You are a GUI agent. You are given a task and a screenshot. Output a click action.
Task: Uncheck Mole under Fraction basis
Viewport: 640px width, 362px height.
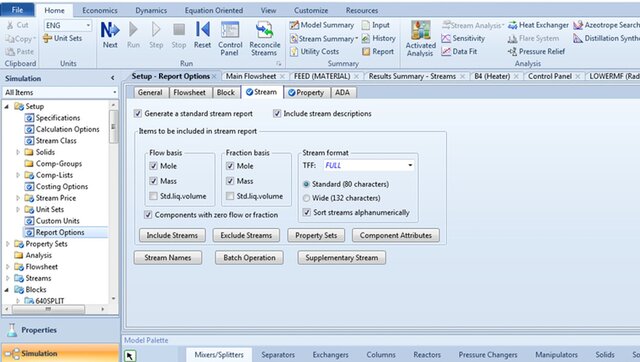point(230,166)
